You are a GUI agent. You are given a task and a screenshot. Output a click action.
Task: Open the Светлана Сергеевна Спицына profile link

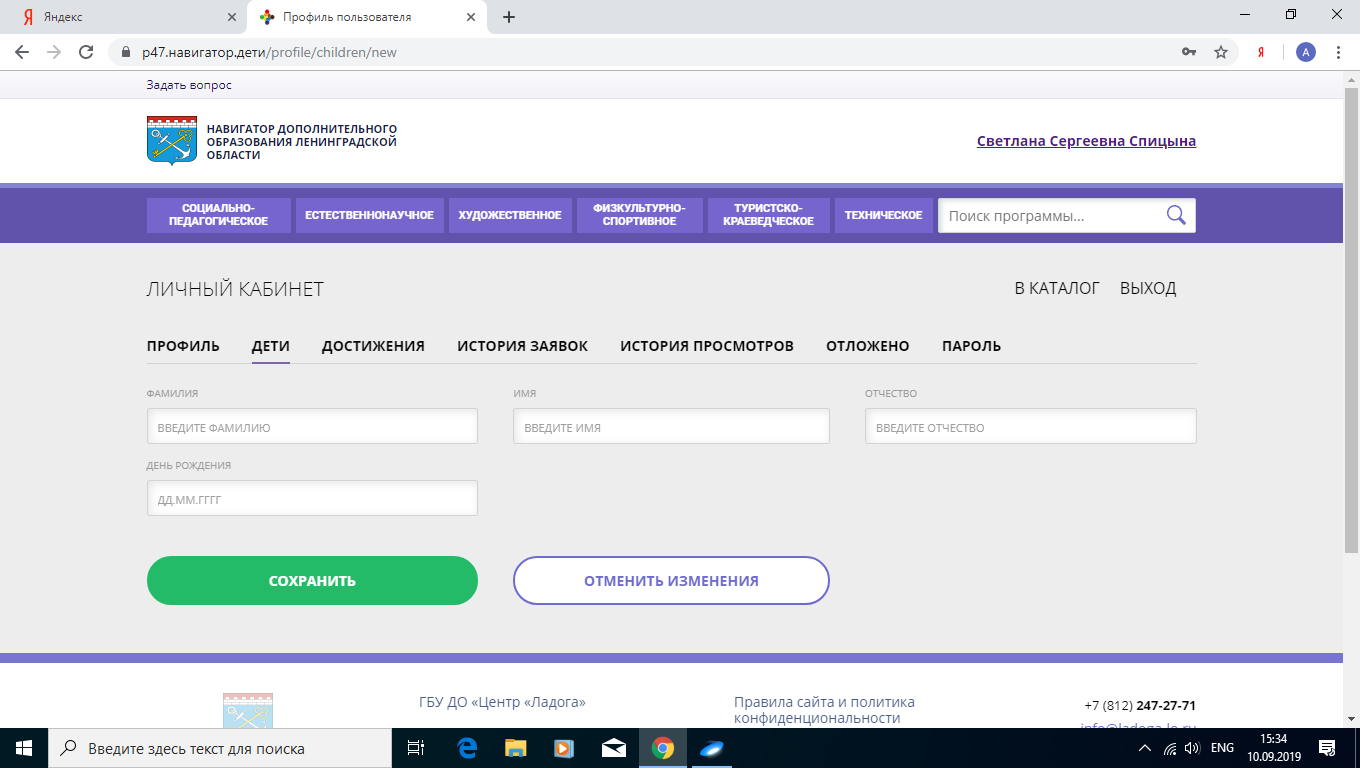[1086, 141]
